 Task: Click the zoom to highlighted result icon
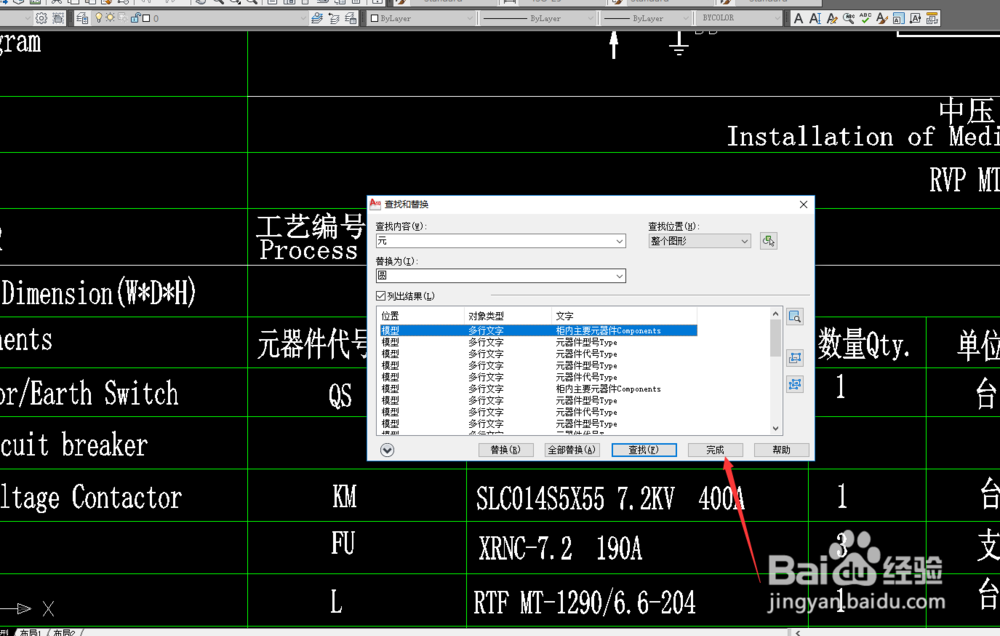pyautogui.click(x=795, y=316)
